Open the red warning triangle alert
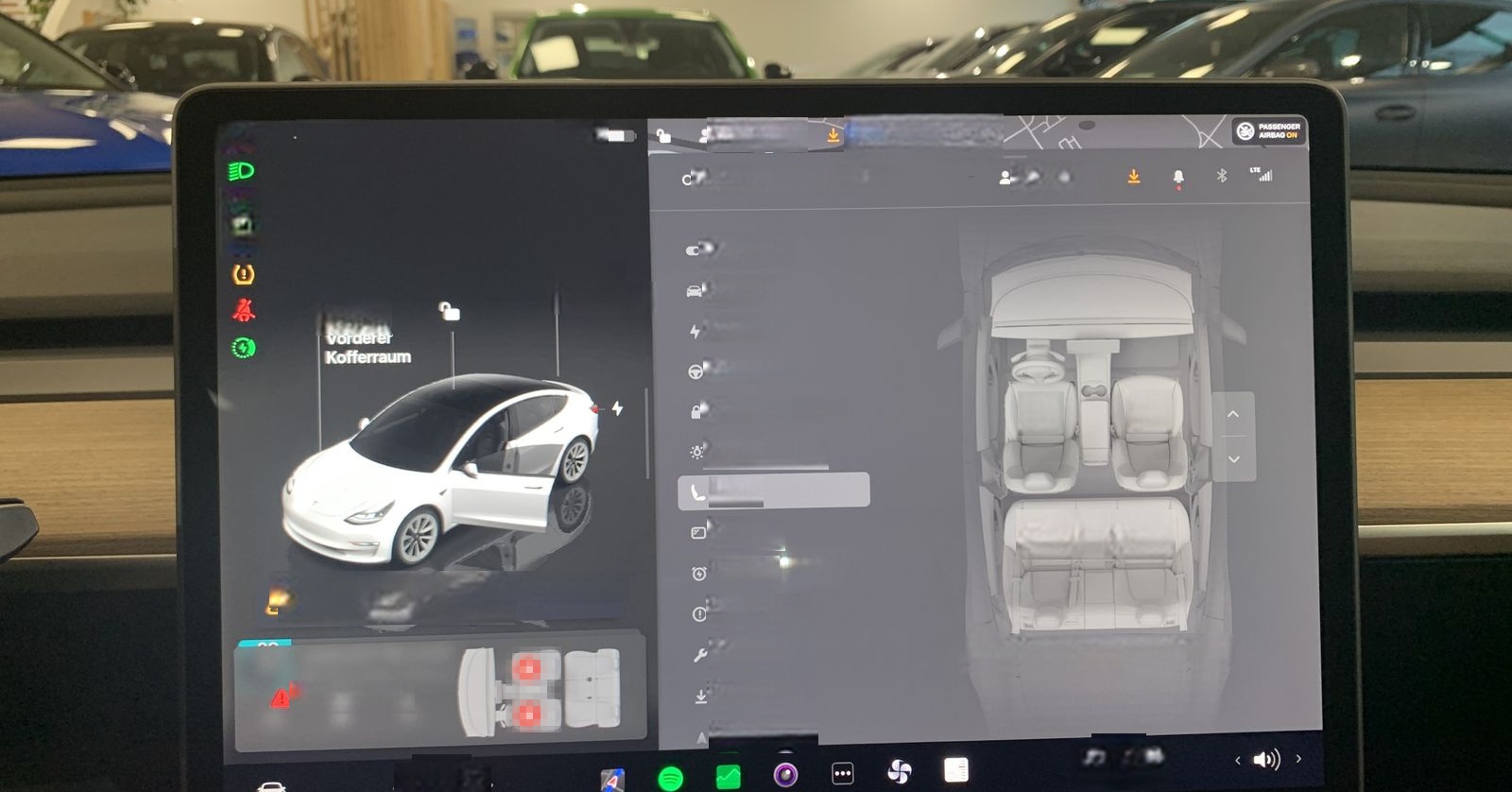 pos(282,697)
